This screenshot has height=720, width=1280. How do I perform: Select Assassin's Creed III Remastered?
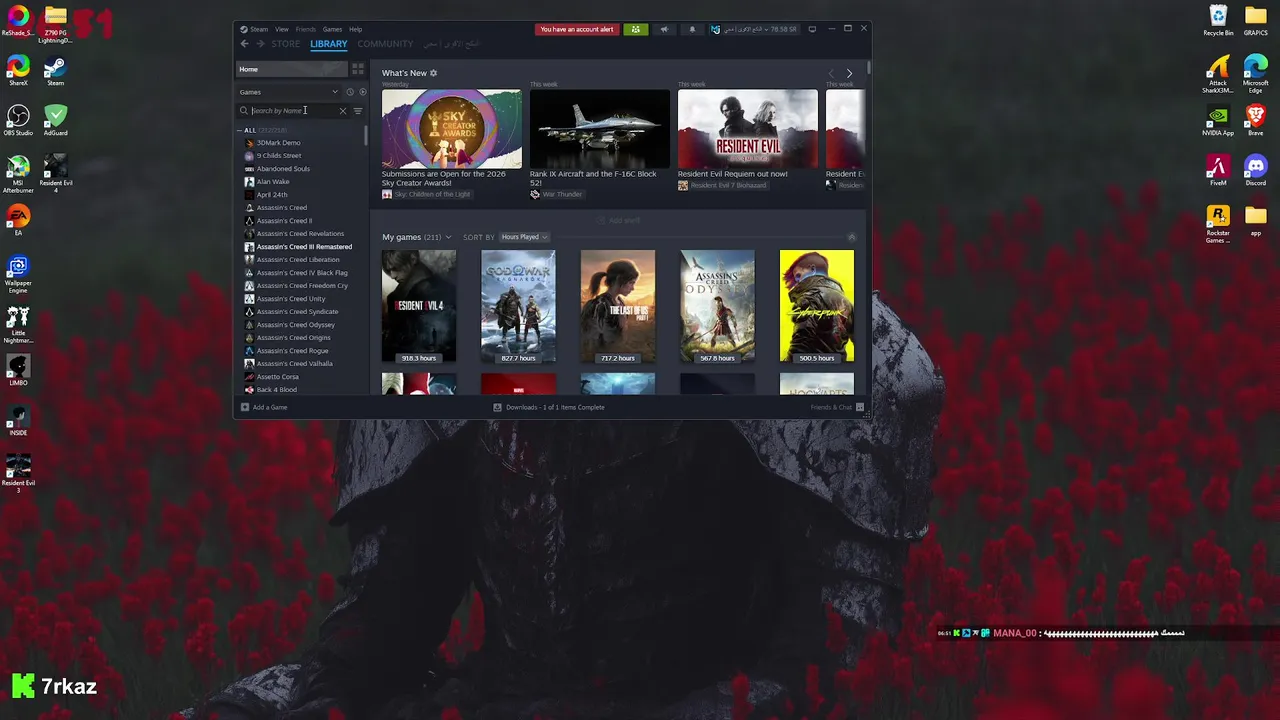[x=304, y=247]
